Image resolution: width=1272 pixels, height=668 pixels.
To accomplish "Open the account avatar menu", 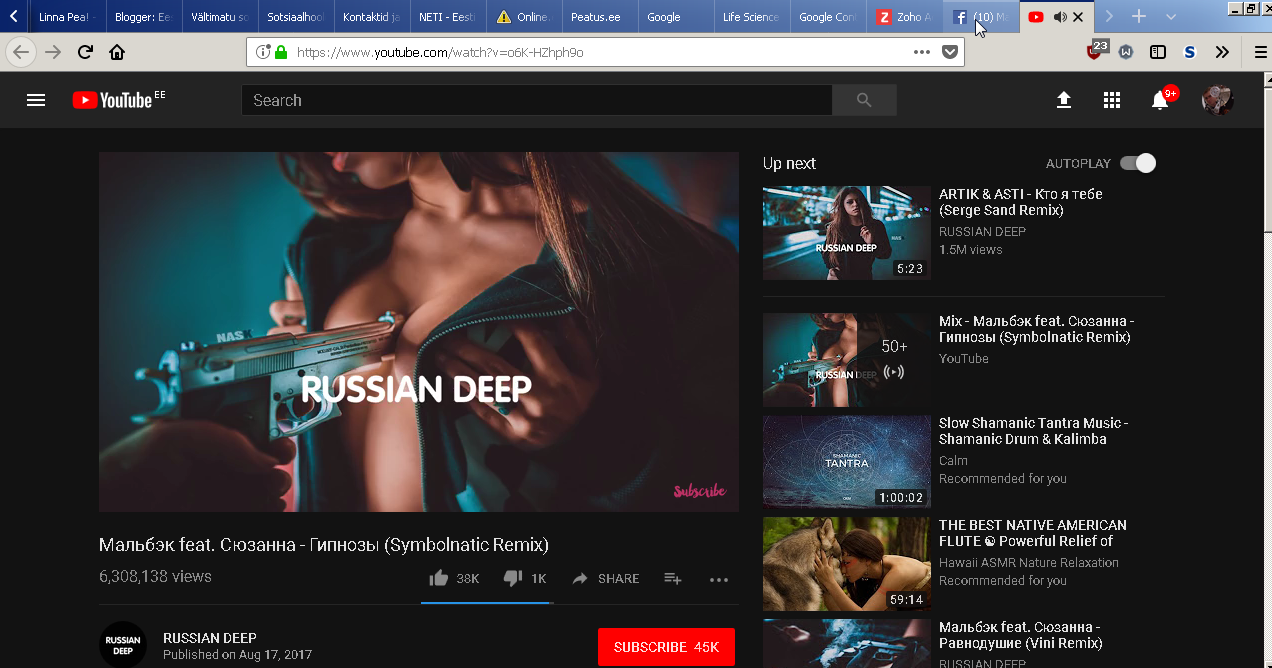I will tap(1217, 99).
